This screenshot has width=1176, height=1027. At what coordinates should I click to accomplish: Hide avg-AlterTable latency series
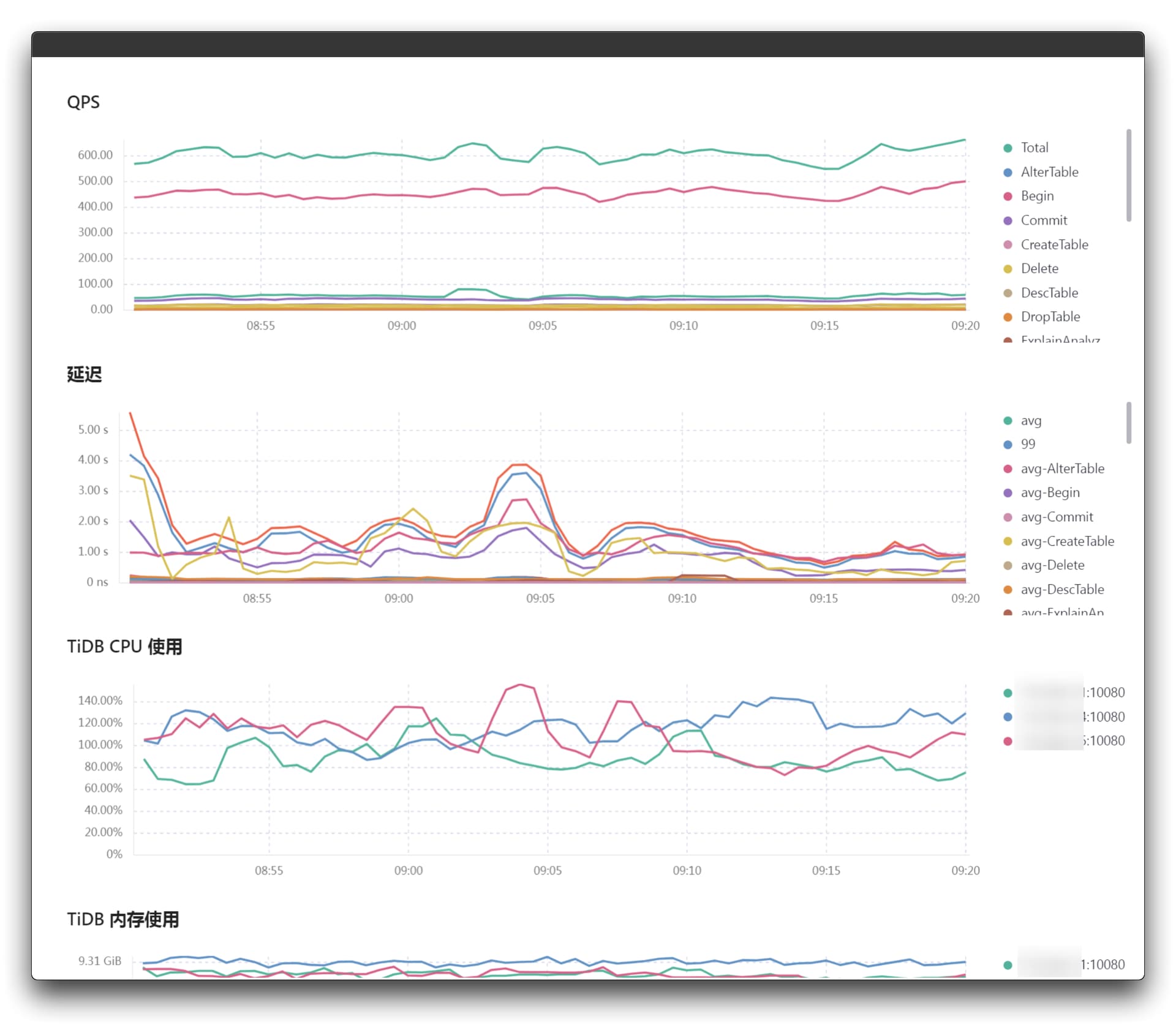(x=1061, y=468)
